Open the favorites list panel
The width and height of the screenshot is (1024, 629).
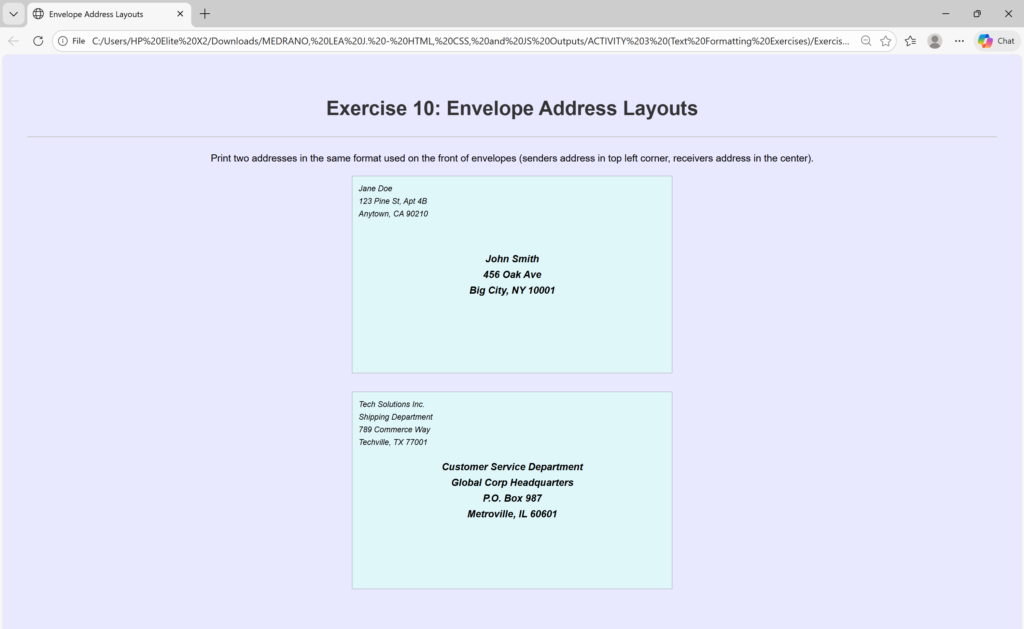coord(910,41)
